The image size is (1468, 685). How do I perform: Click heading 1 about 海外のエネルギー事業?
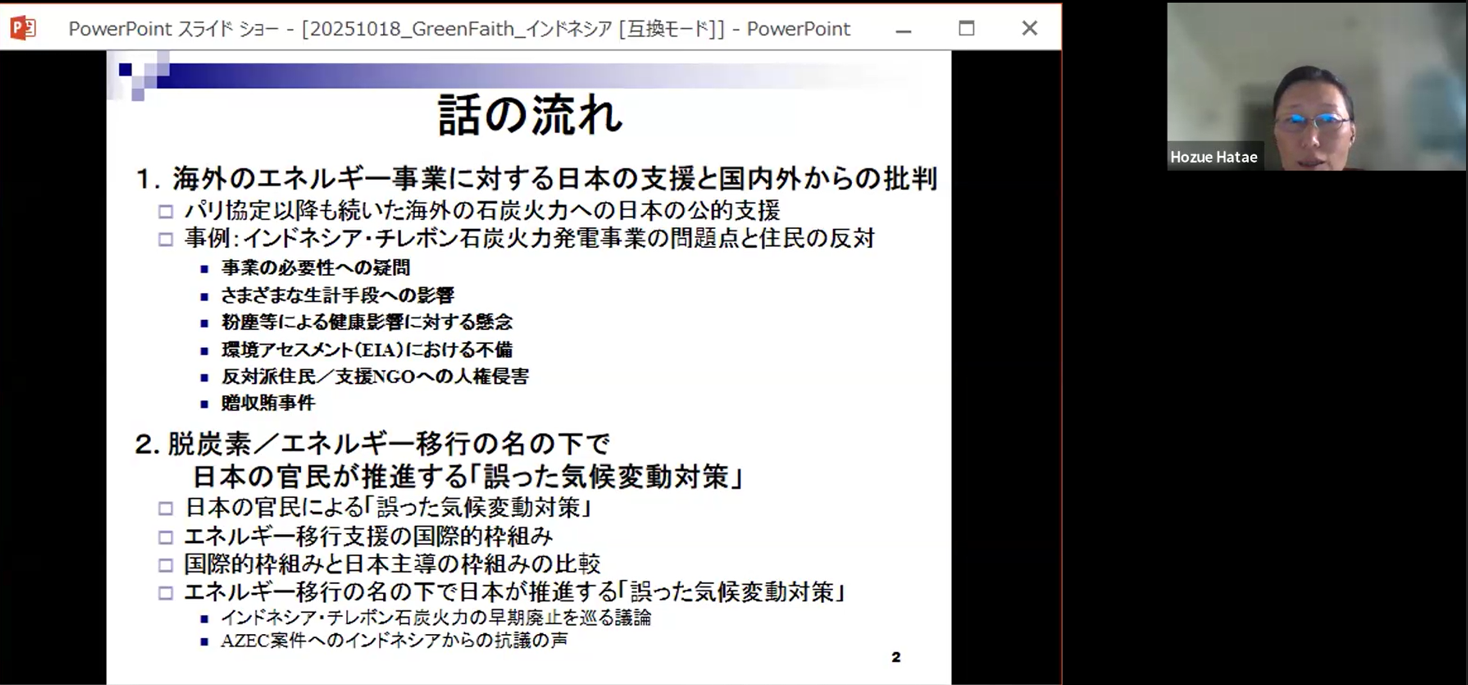(x=537, y=179)
